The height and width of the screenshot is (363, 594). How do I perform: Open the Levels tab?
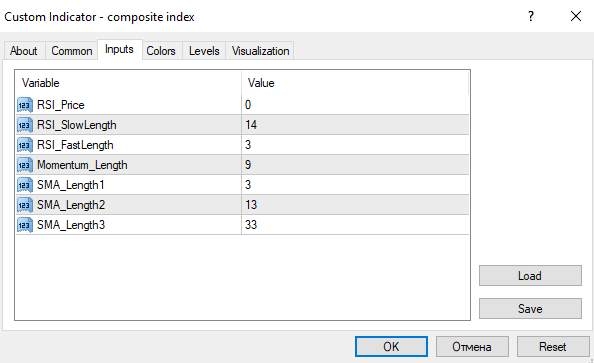point(204,51)
